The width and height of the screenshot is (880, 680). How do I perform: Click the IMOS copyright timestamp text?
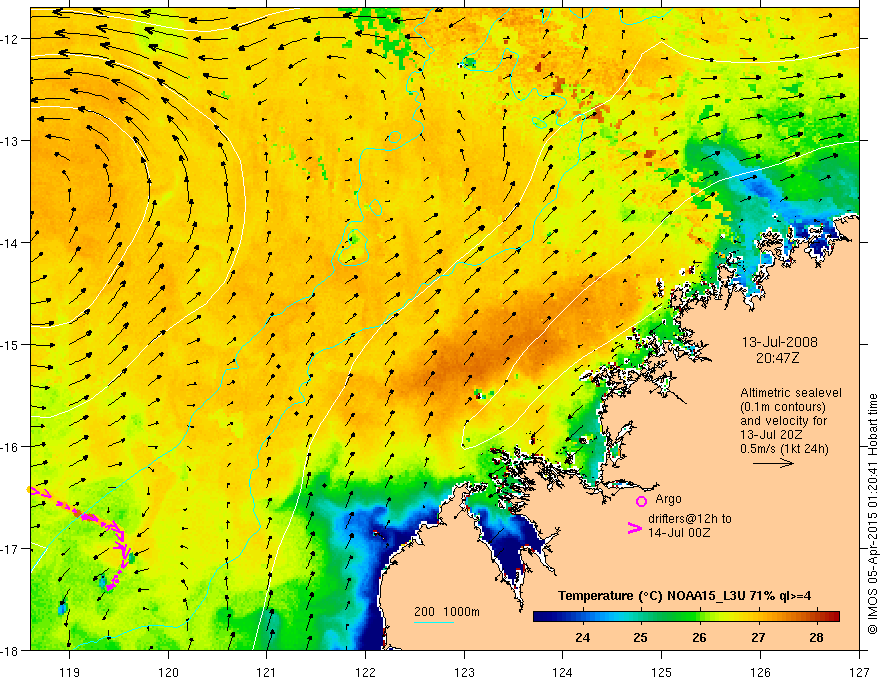point(872,514)
